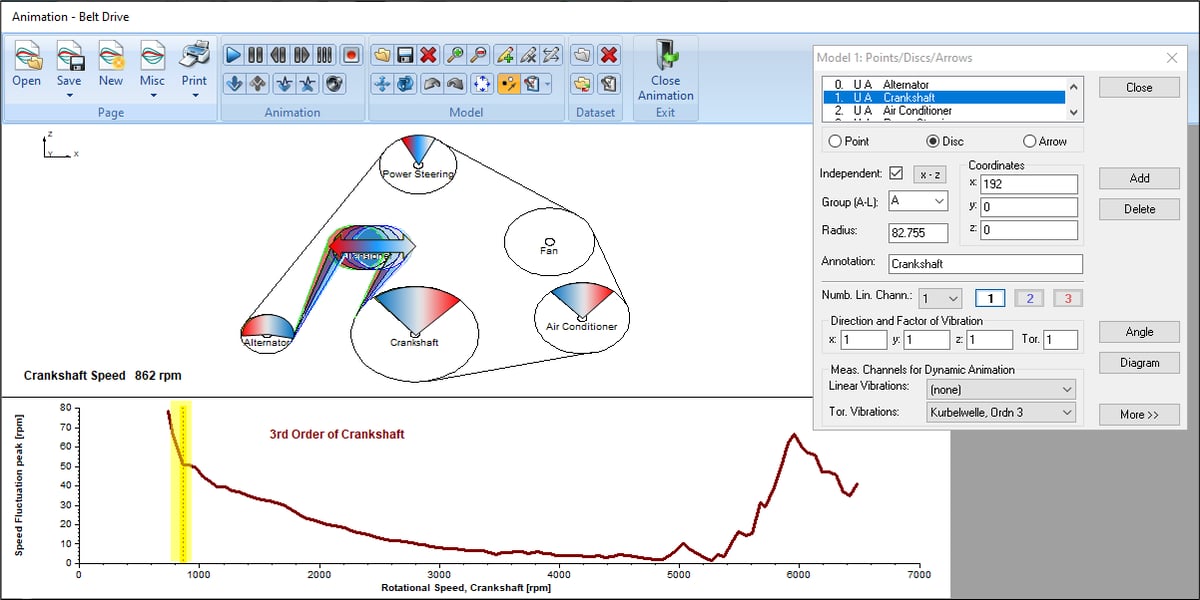The height and width of the screenshot is (600, 1200).
Task: Click the speaker sound icon in Animation group
Action: 336,84
